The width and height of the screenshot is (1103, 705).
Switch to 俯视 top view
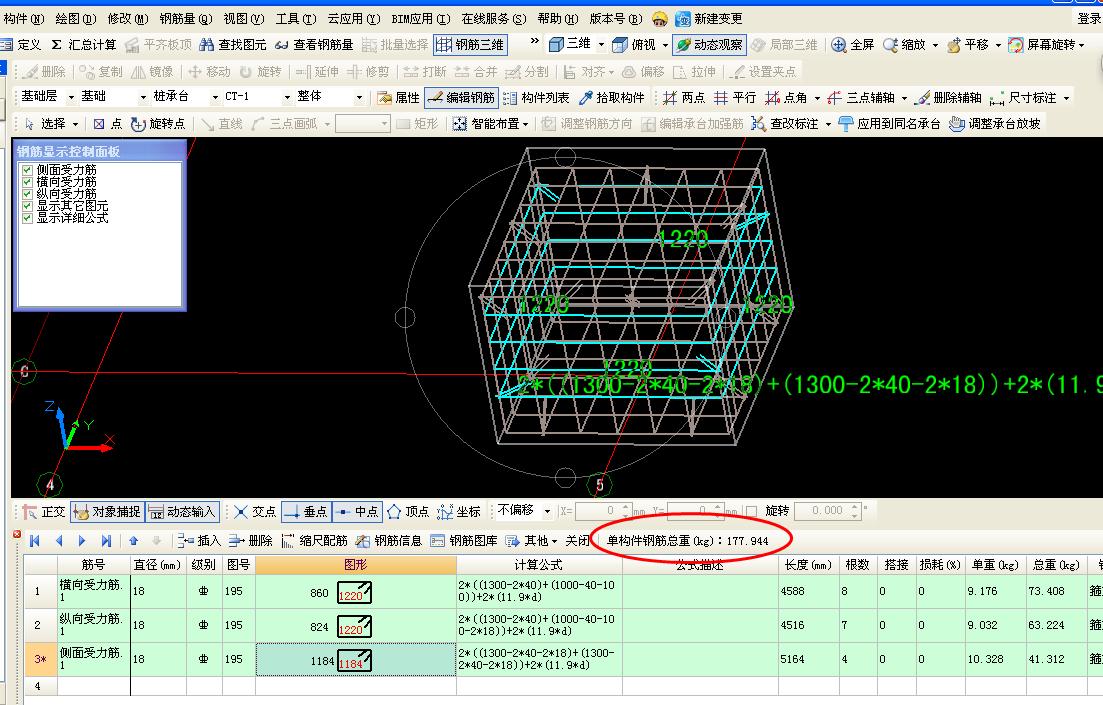point(633,45)
